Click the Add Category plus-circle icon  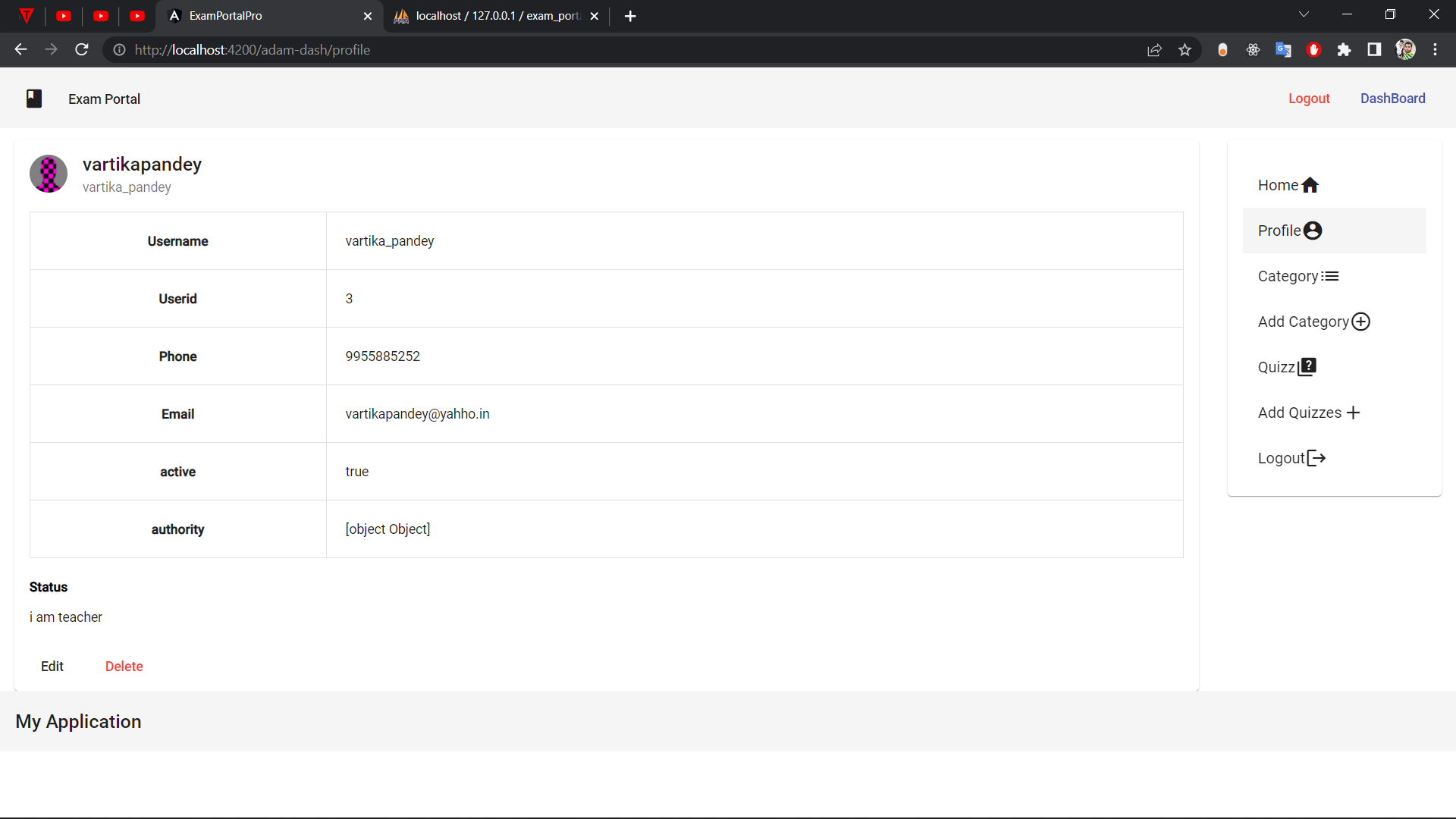(1361, 322)
